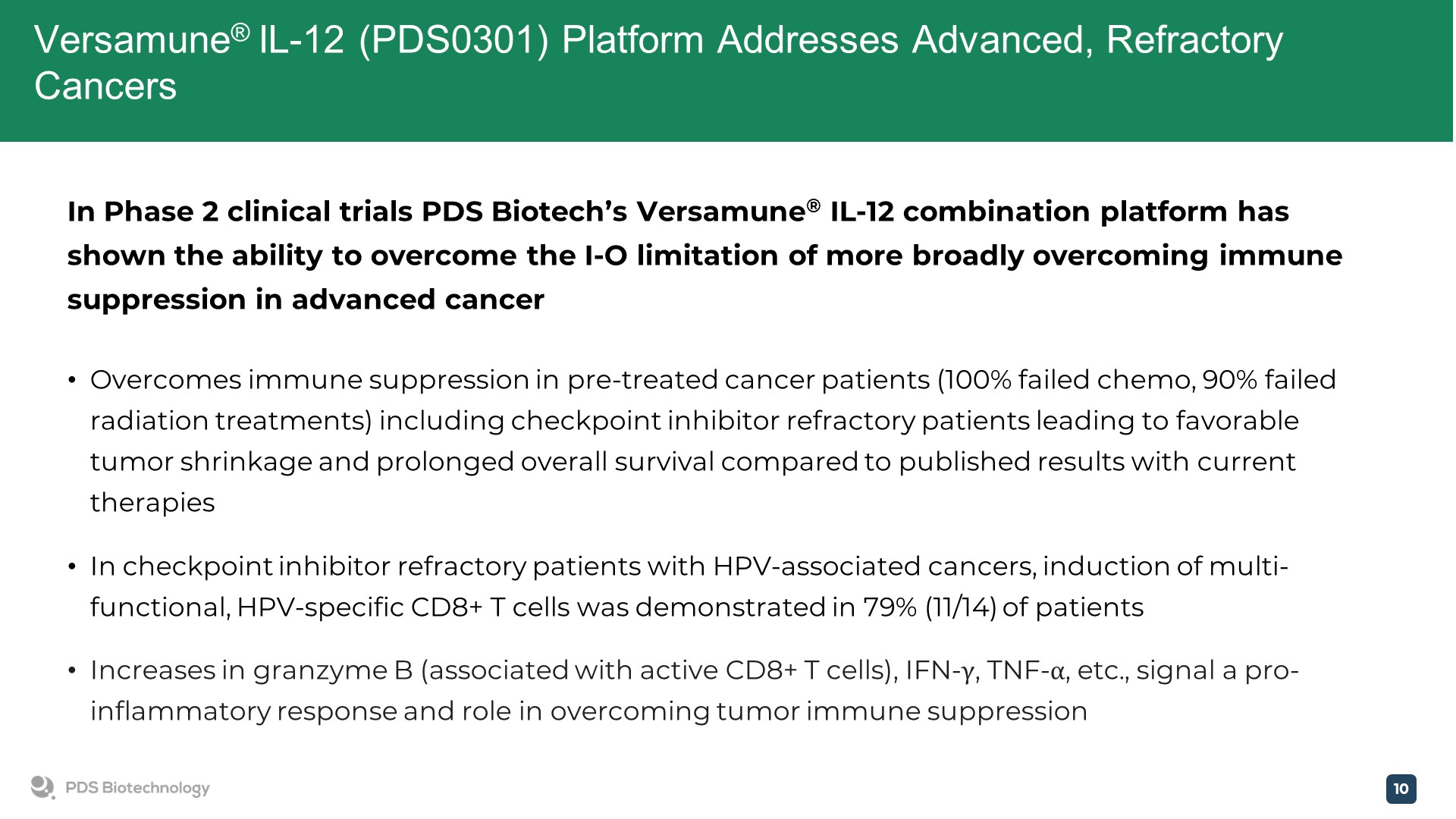Select the 'PDS Biotechnology' footer wordmark
Viewport: 1456px width, 819px height.
tap(137, 788)
